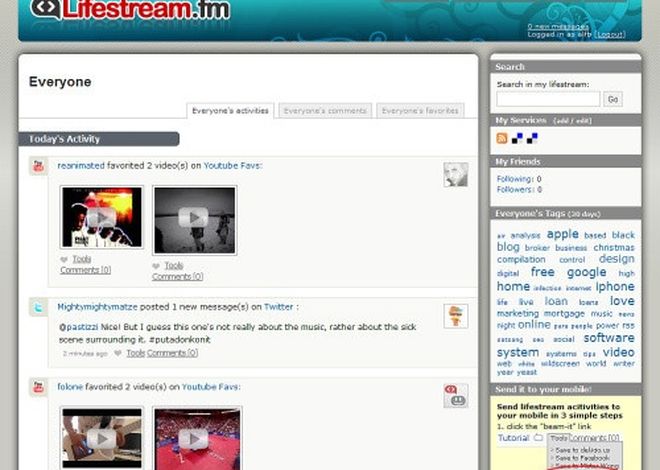Viewport: 660px width, 470px height.
Task: Select the software tag
Action: click(609, 338)
